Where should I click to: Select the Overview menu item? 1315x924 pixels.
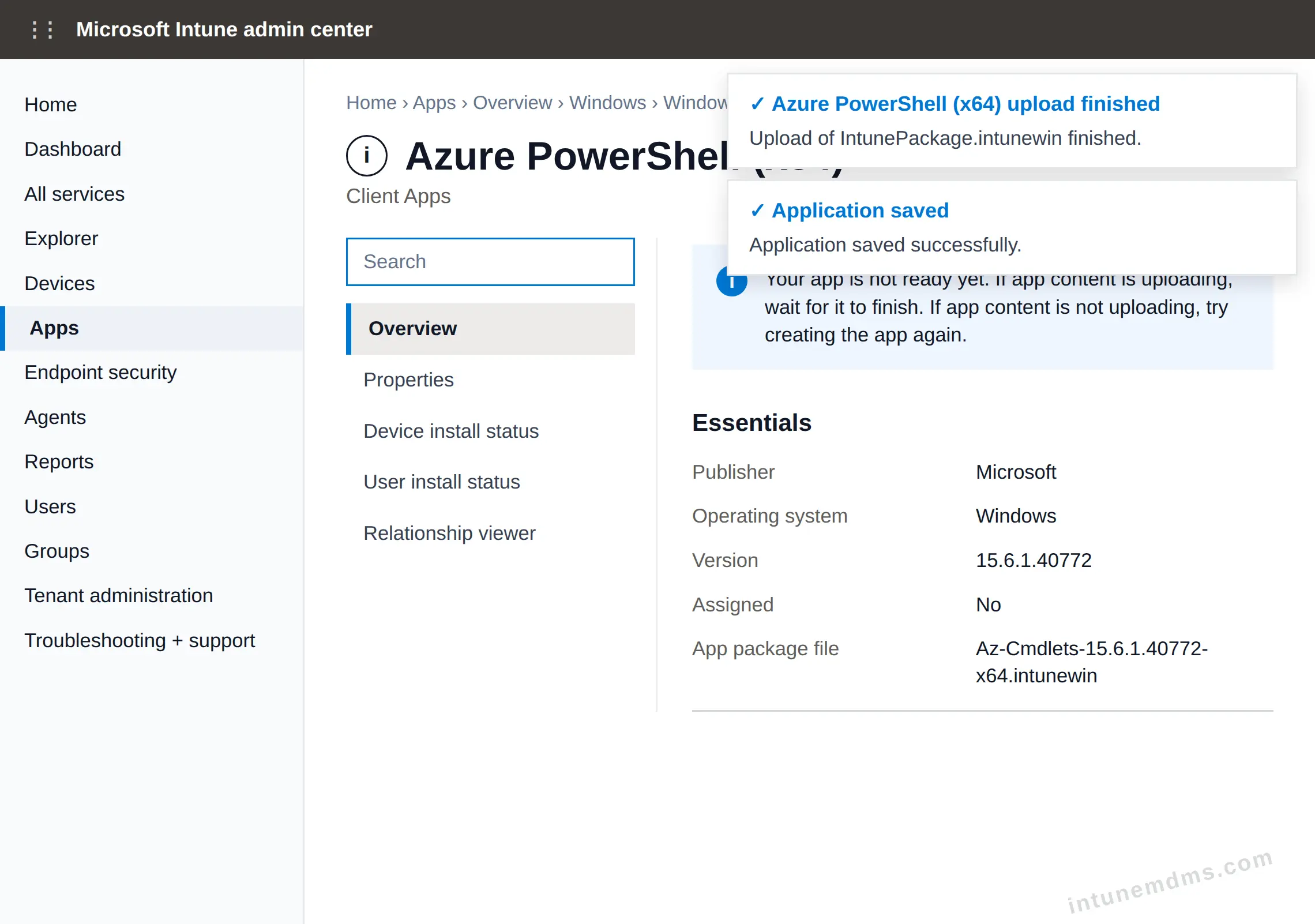click(x=490, y=329)
